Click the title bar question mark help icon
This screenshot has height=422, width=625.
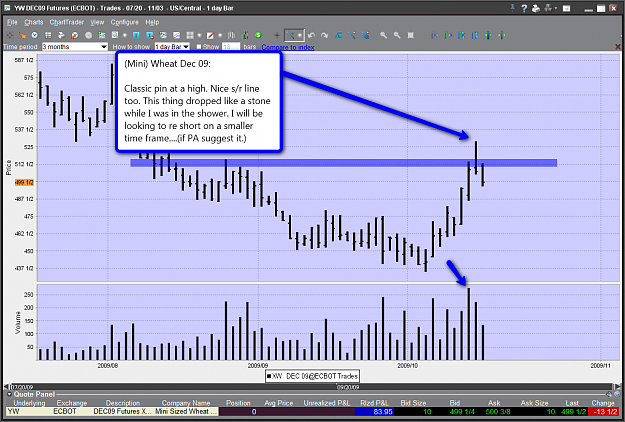tap(525, 8)
